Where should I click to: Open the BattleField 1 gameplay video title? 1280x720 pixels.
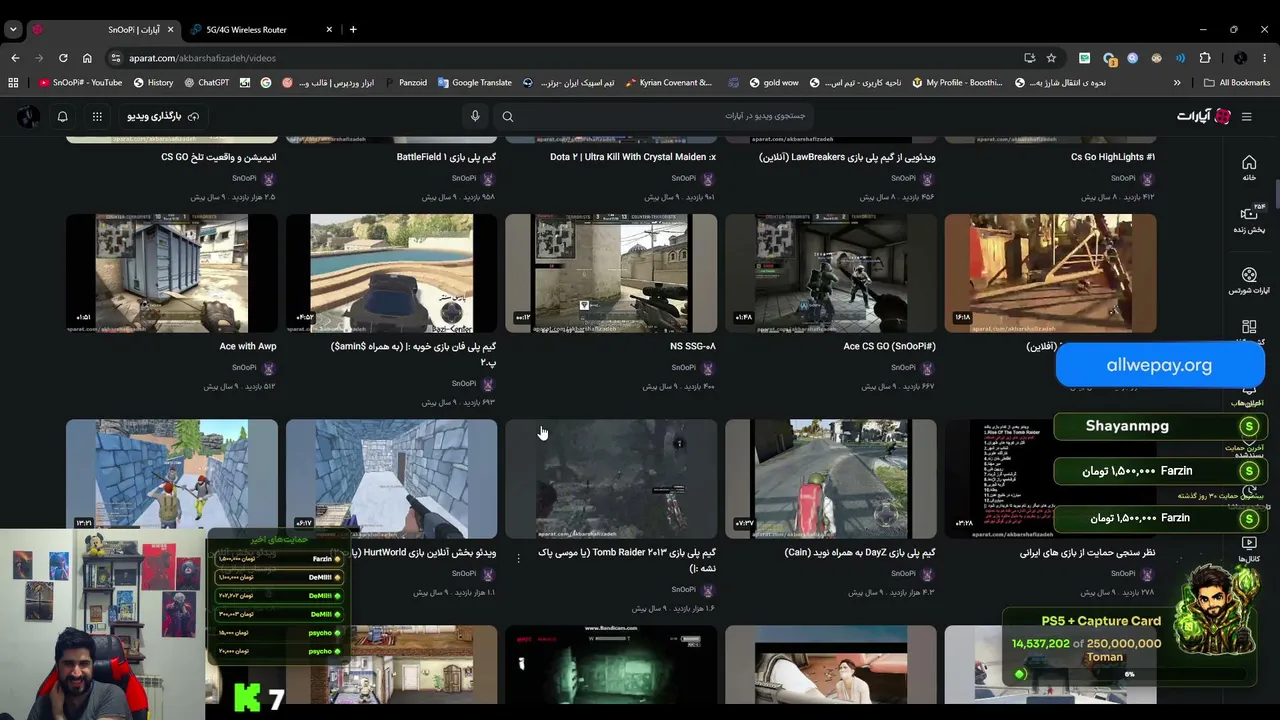(446, 157)
